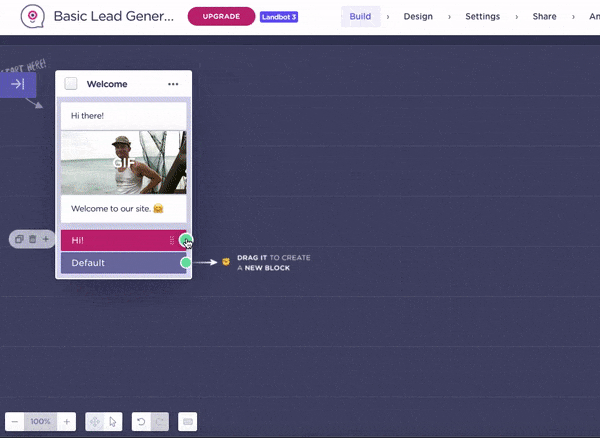Add a new button with plus icon
Screen dimensions: 600x438
point(45,240)
